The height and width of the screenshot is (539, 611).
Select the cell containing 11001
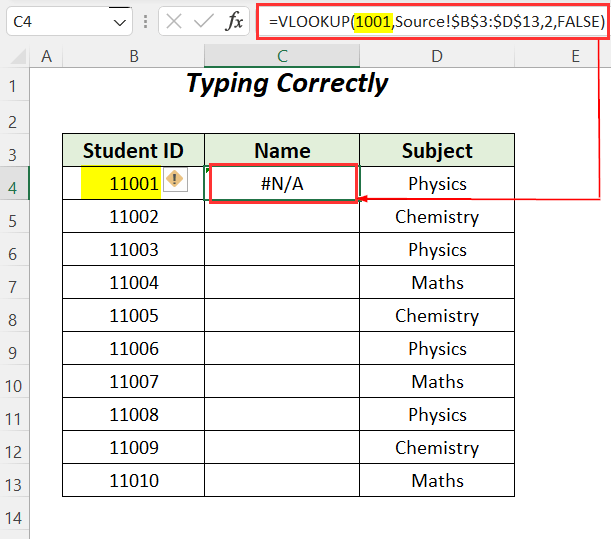click(133, 183)
